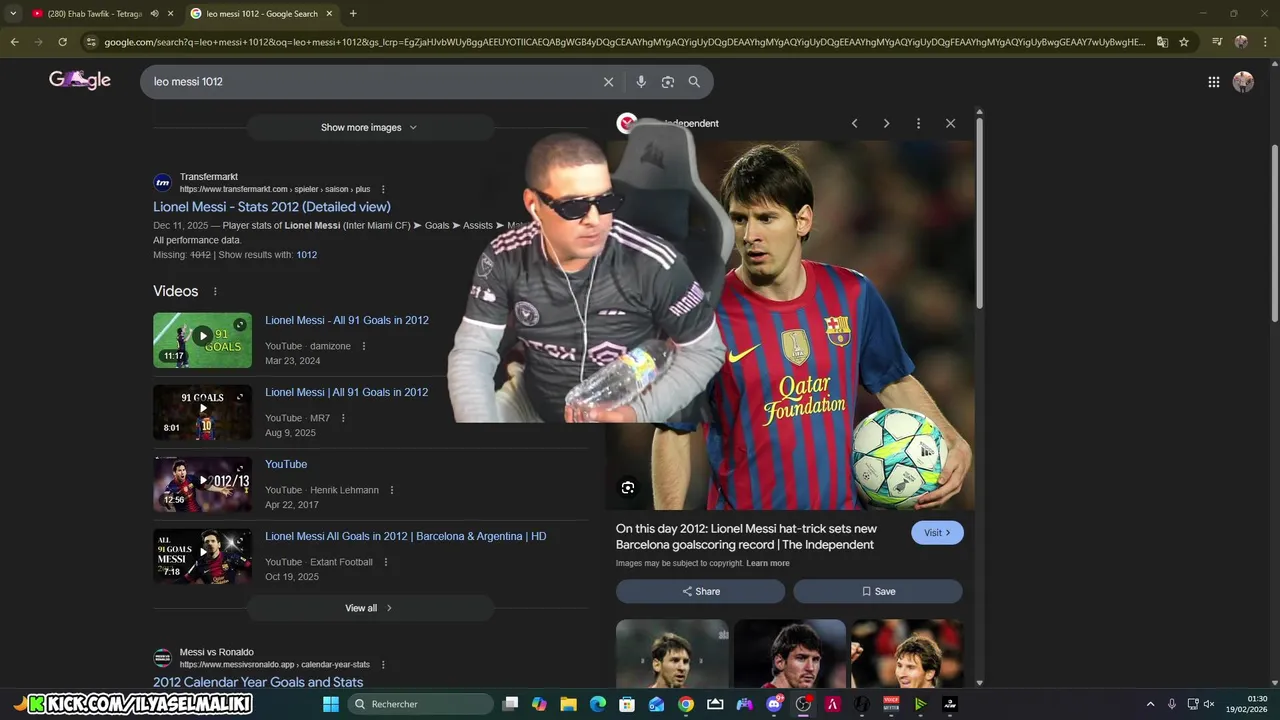Open File Explorer from taskbar
The height and width of the screenshot is (720, 1280).
point(568,704)
